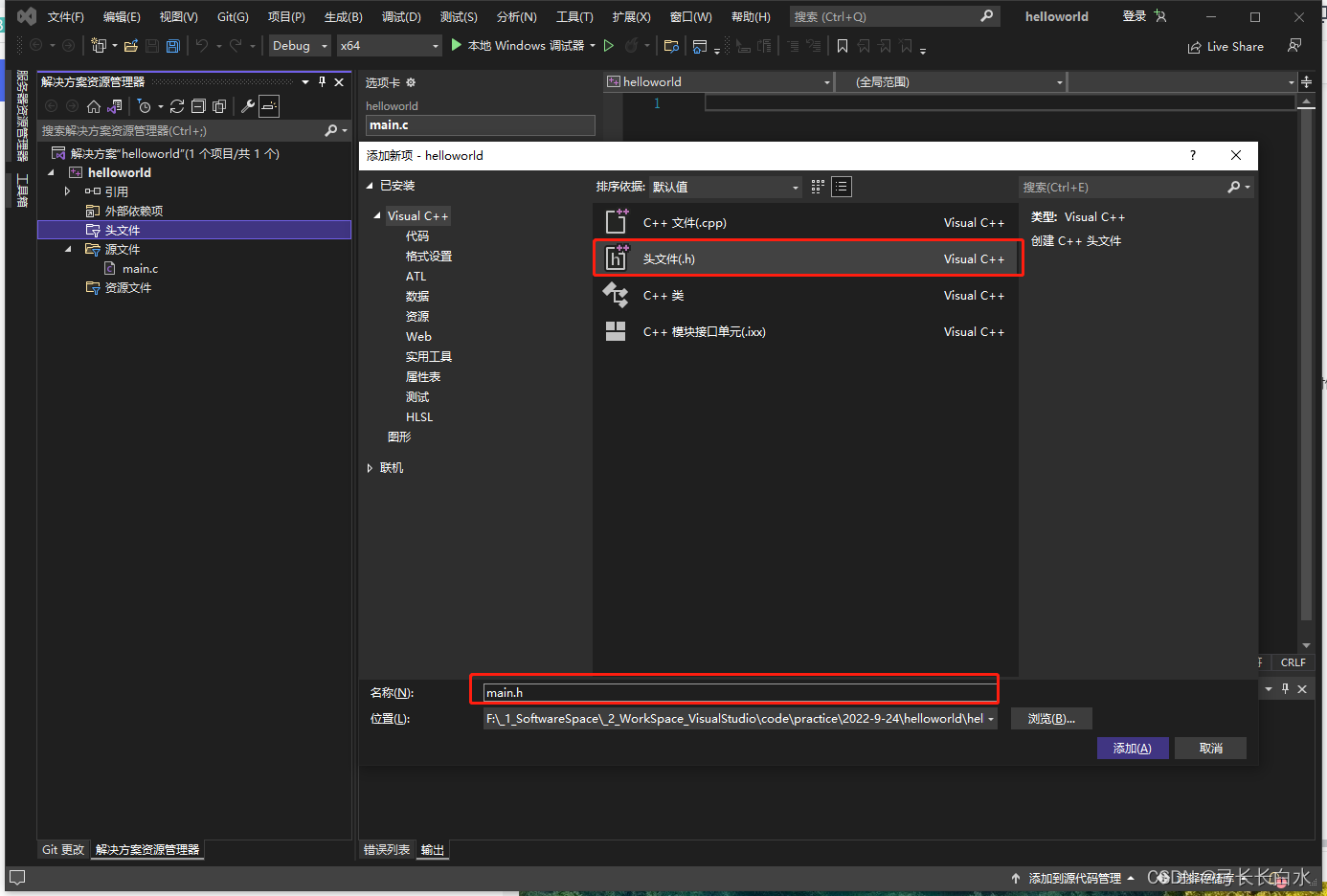Click Start Without Debugging outline arrow

609,45
